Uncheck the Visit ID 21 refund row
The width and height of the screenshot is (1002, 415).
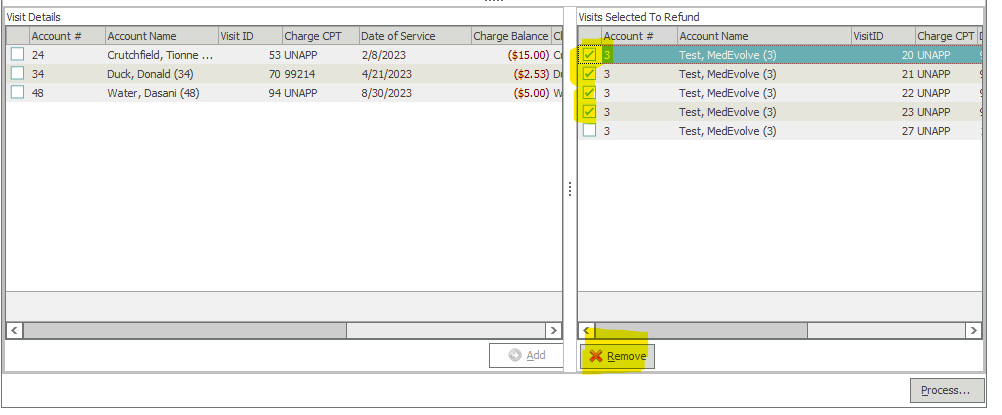click(590, 74)
